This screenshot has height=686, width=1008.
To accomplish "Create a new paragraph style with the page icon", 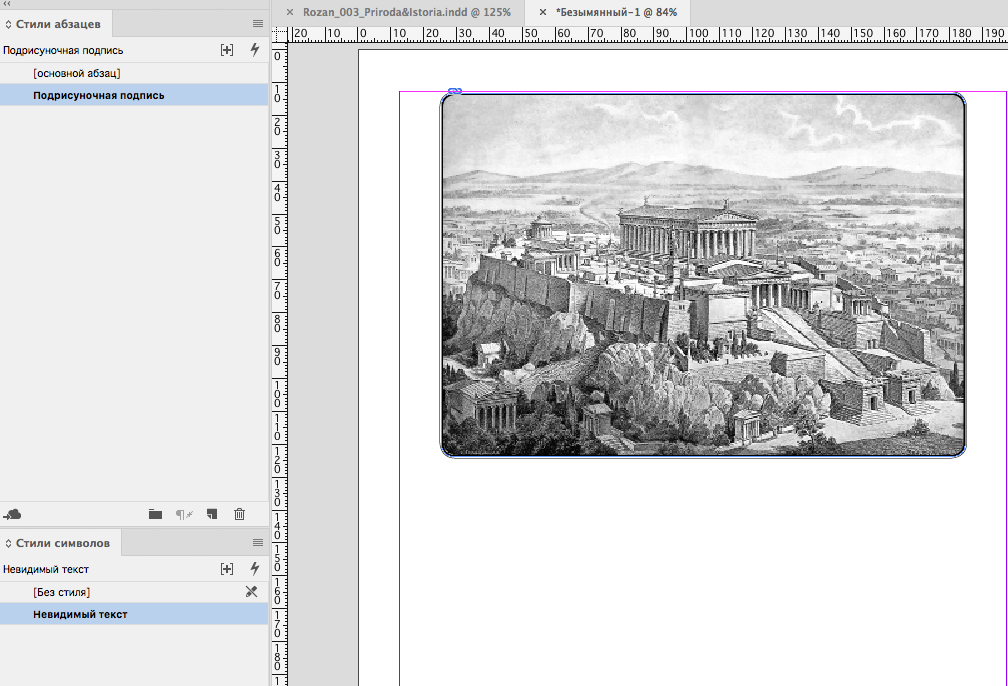I will (211, 514).
